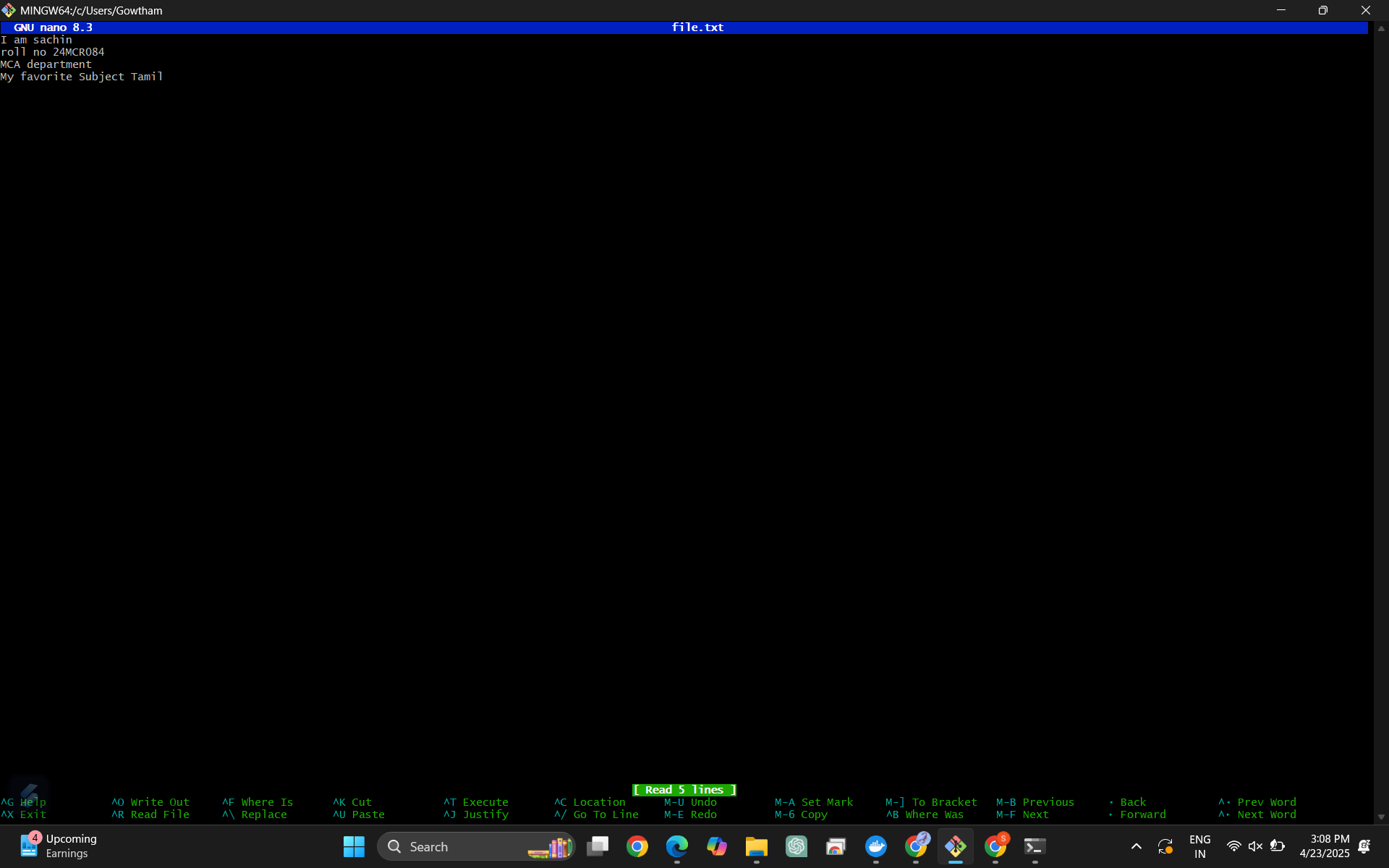
Task: Open Microsoft Edge from the taskbar
Action: [x=677, y=846]
